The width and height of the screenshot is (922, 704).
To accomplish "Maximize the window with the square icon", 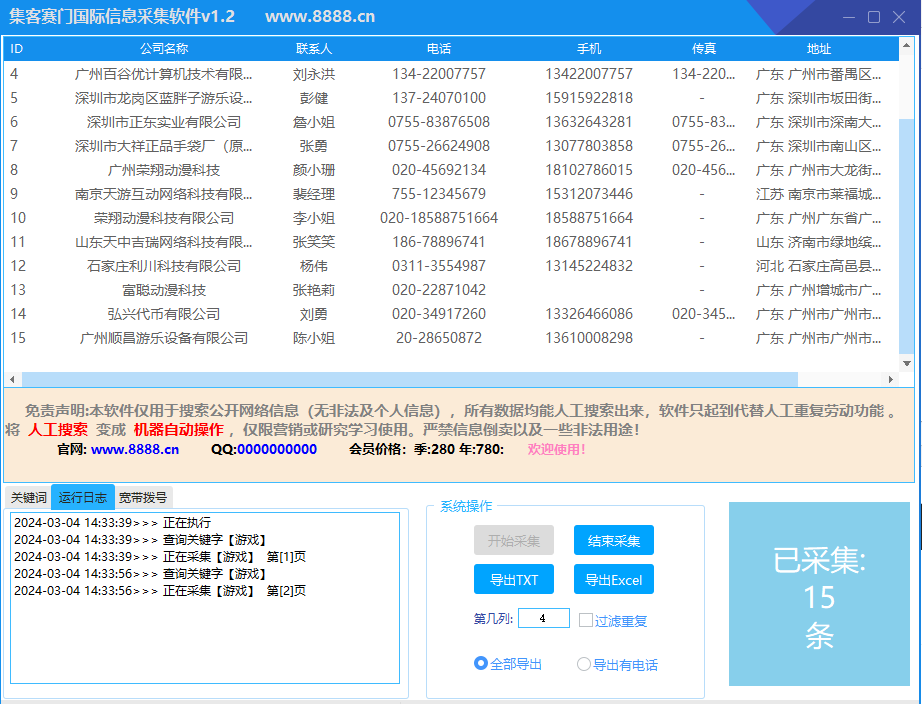I will coord(873,17).
